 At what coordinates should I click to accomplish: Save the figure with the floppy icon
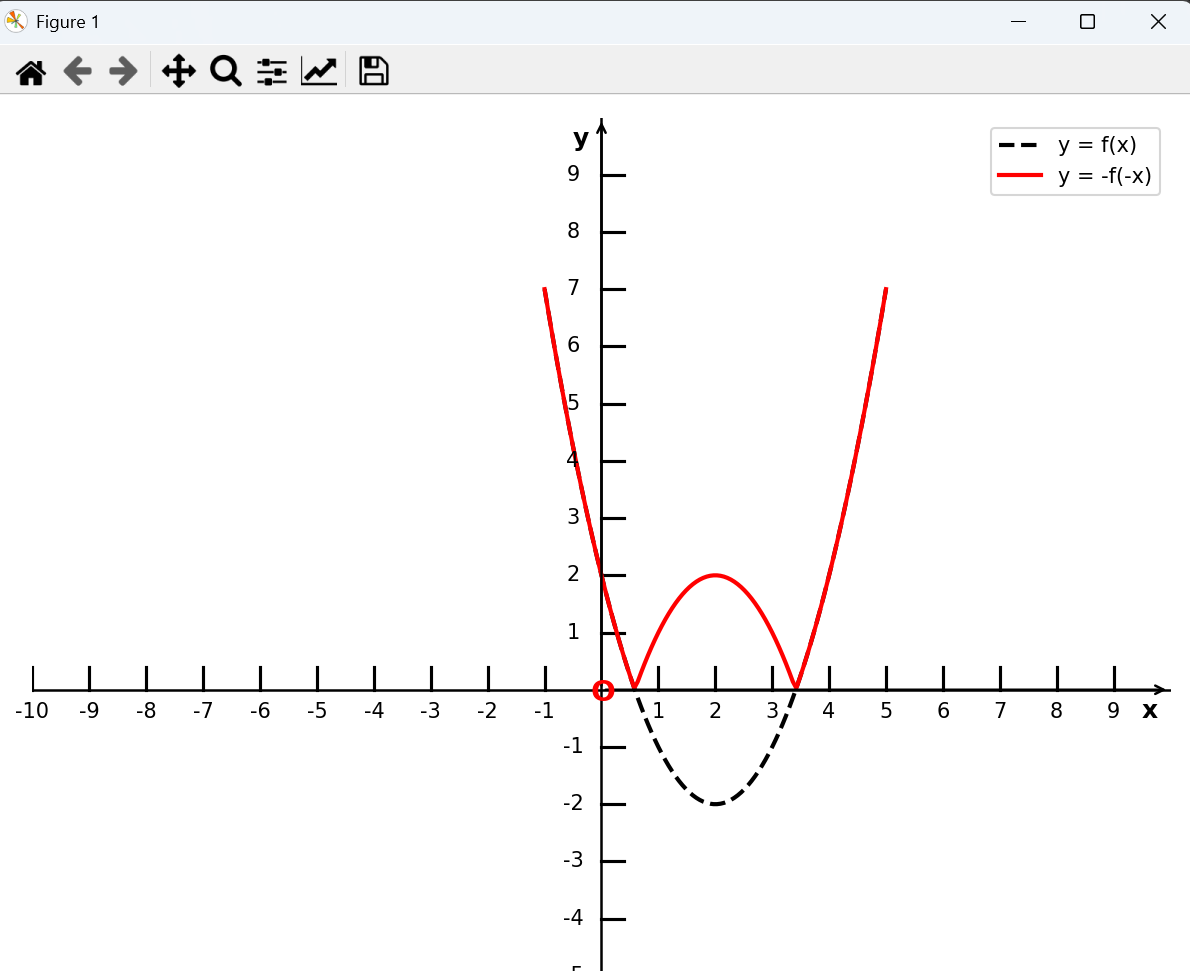373,71
